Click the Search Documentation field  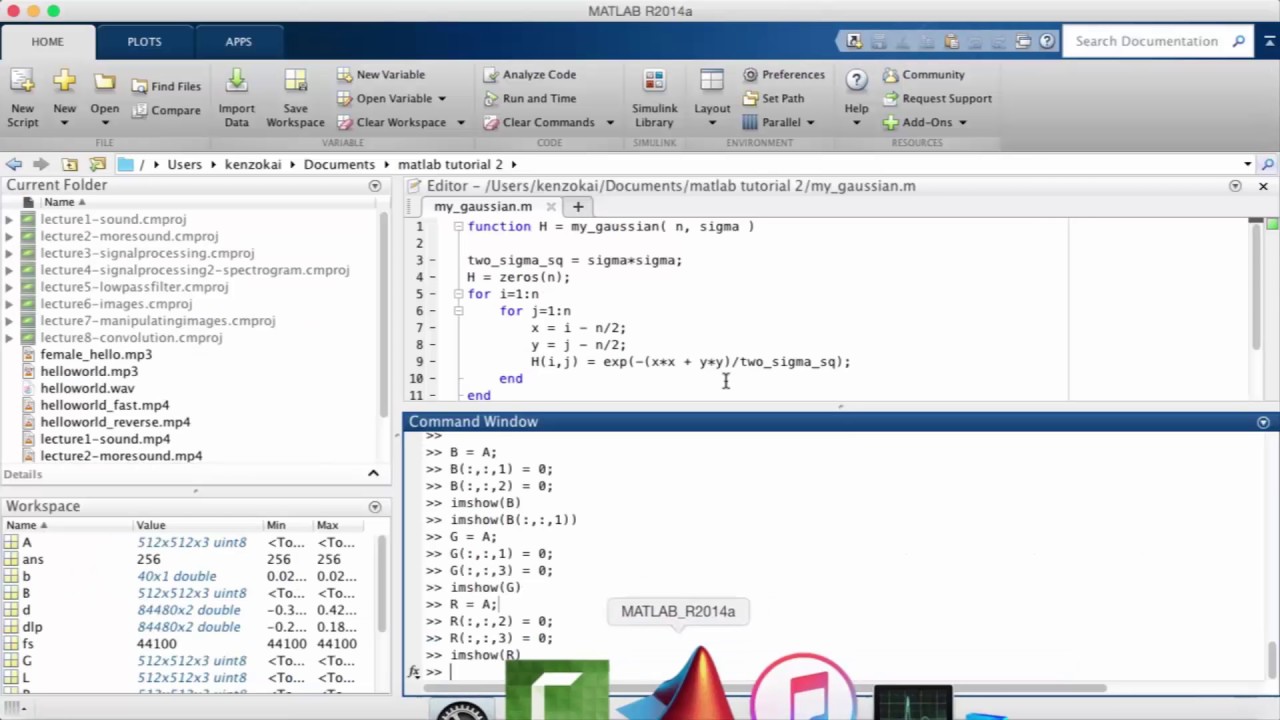coord(1147,41)
